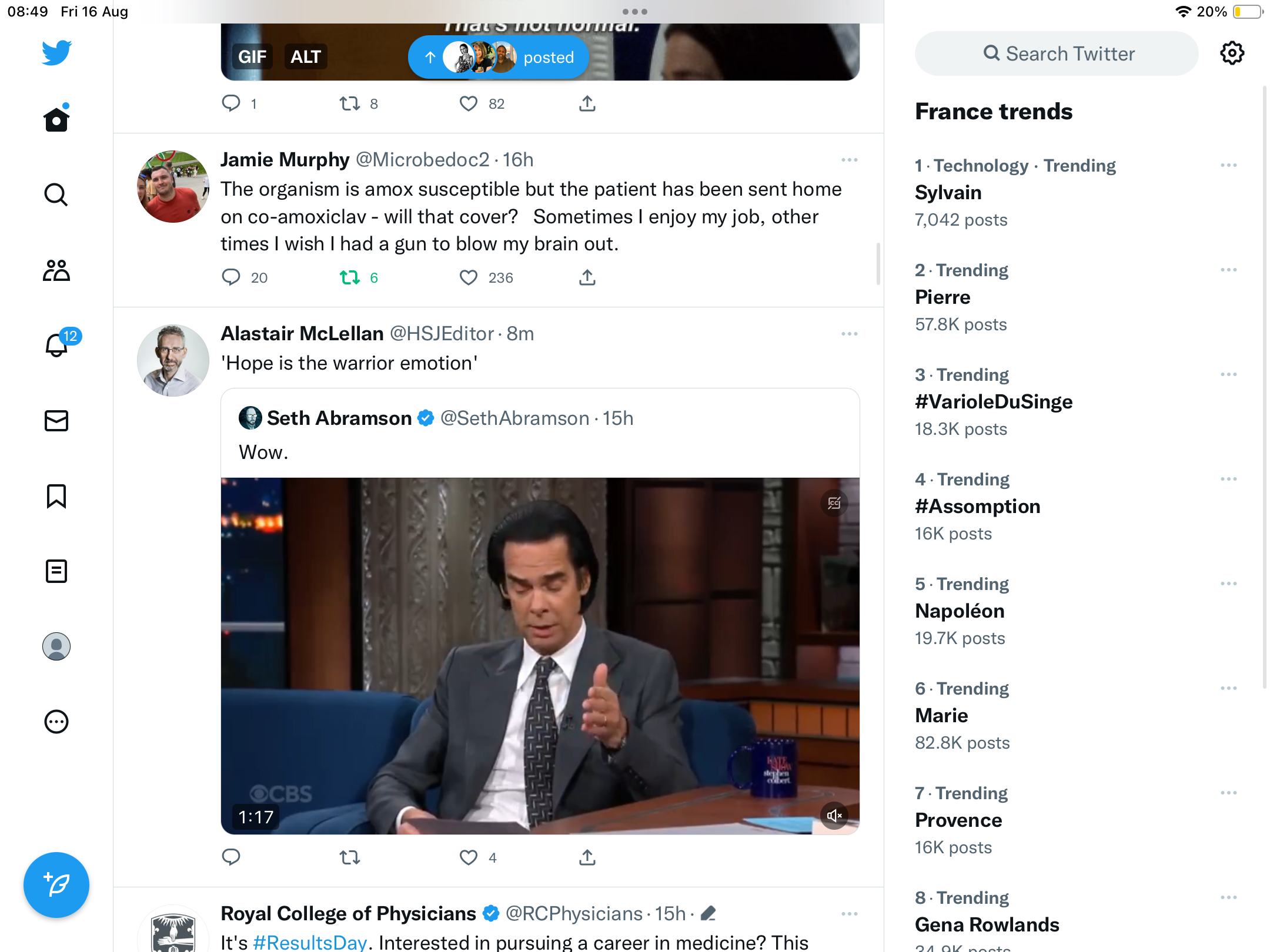Undo retweet on Jamie Murphy's tweet
This screenshot has height=952, width=1270.
(x=350, y=277)
